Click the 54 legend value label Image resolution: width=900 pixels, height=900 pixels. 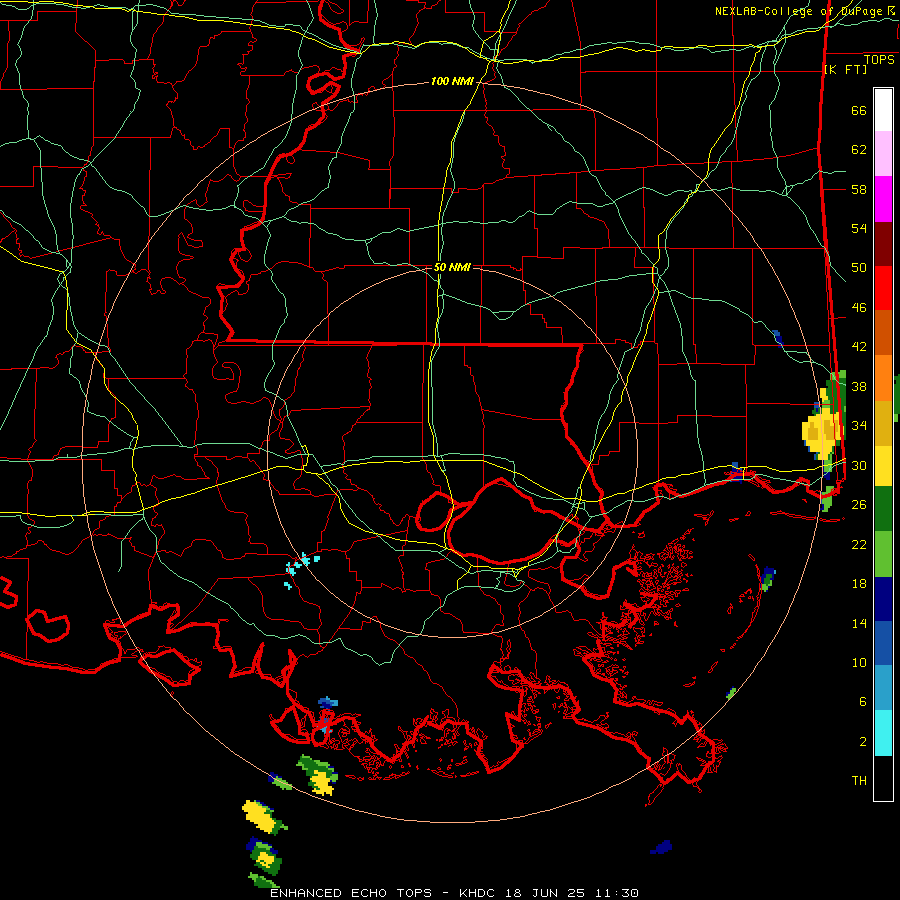coord(859,228)
